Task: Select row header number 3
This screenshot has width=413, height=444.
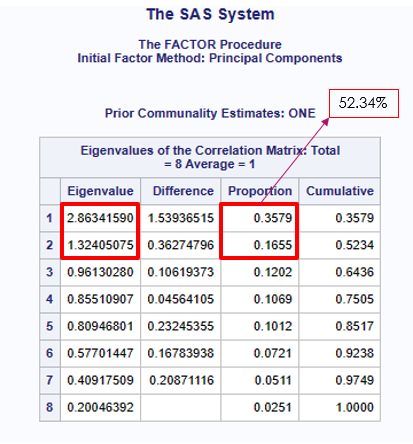Action: pyautogui.click(x=50, y=272)
